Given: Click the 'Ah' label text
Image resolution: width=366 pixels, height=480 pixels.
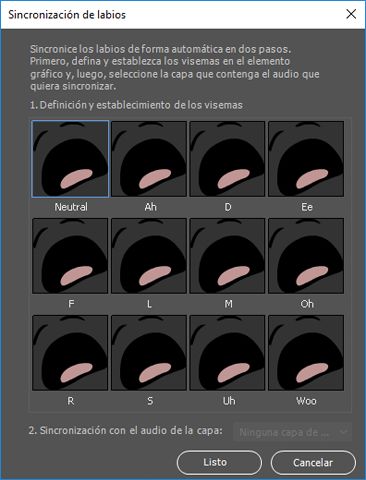Looking at the screenshot, I should (x=150, y=207).
